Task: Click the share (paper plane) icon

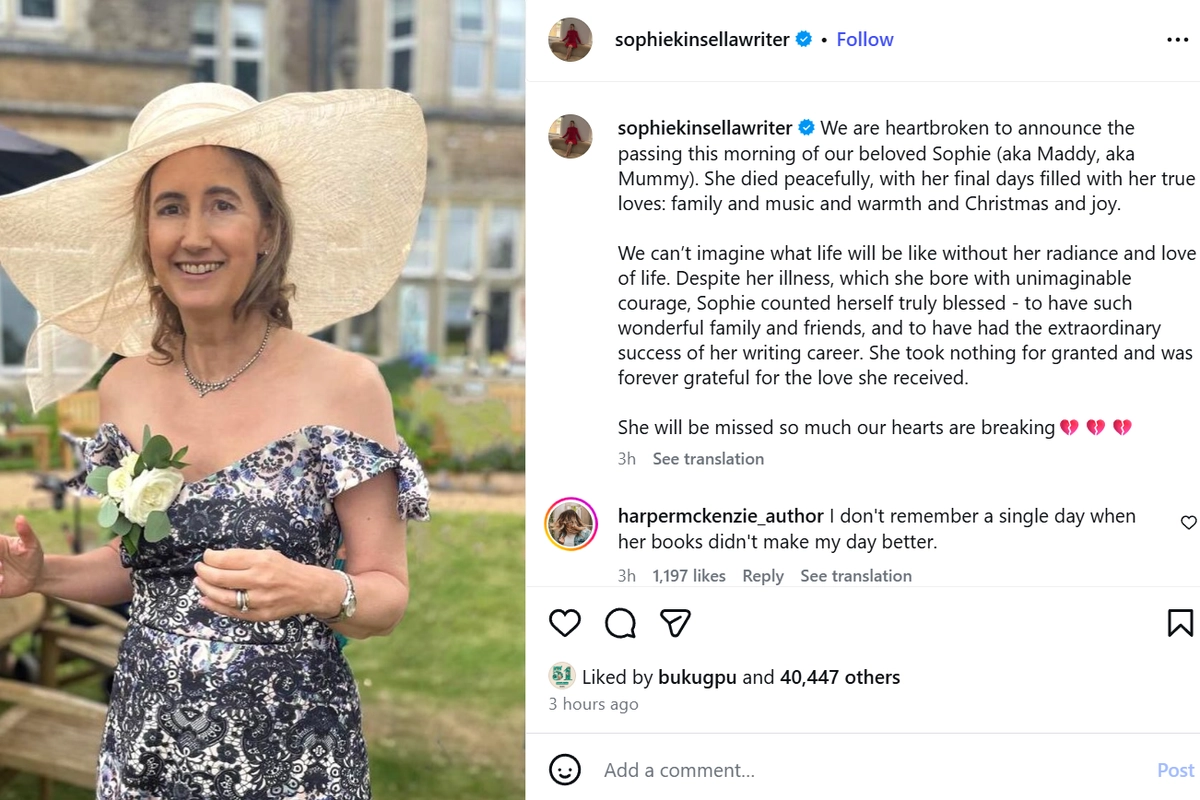Action: coord(675,621)
